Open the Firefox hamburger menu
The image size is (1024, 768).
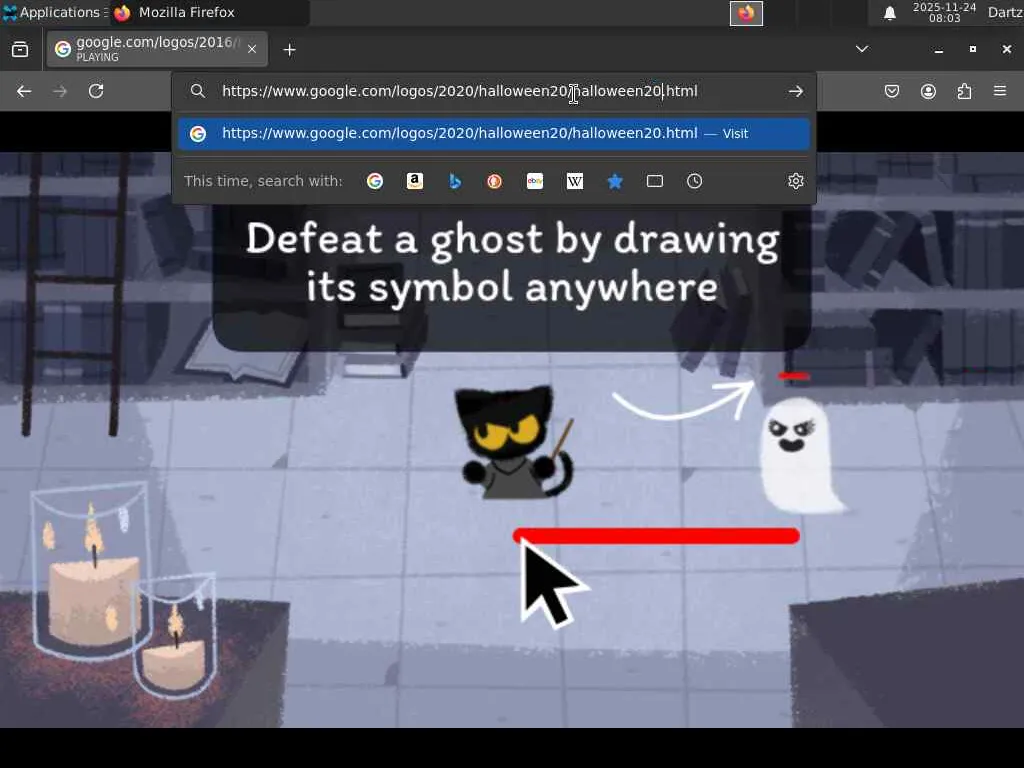(1000, 91)
